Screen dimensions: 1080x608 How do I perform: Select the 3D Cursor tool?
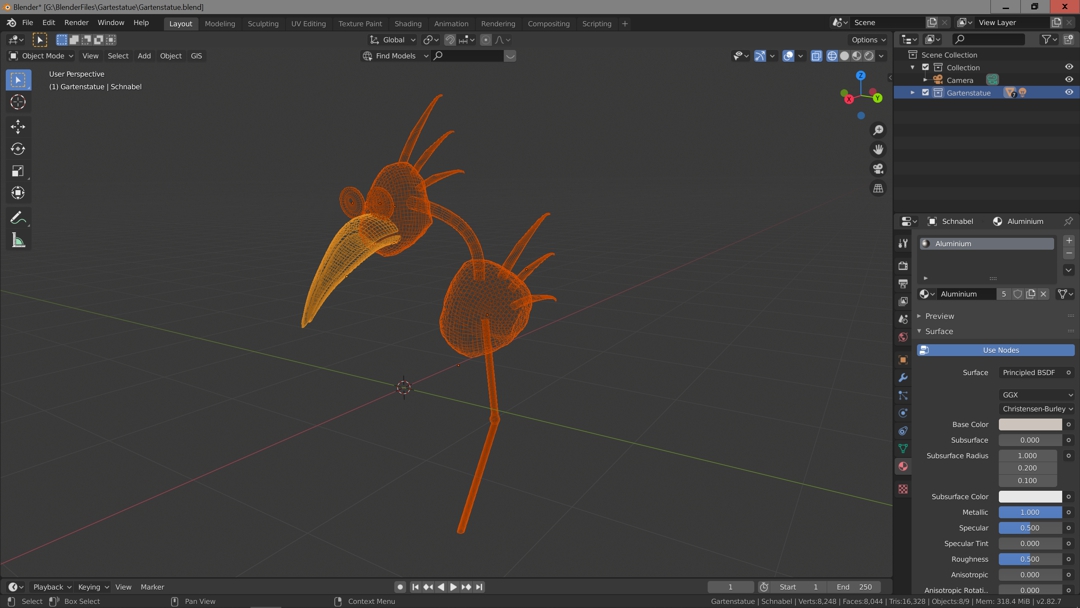point(18,102)
